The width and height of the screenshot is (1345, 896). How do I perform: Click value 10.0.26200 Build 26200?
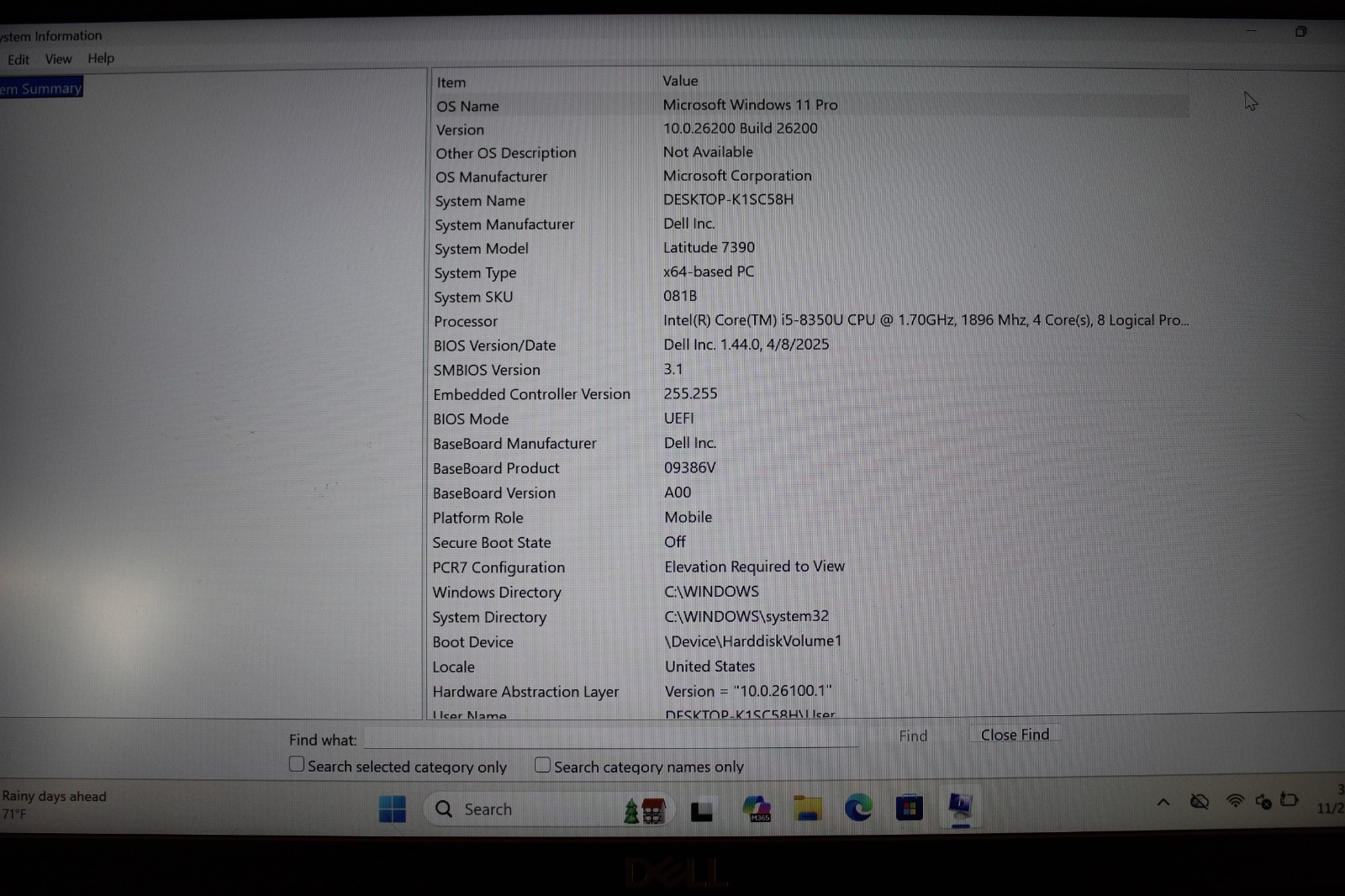(740, 128)
